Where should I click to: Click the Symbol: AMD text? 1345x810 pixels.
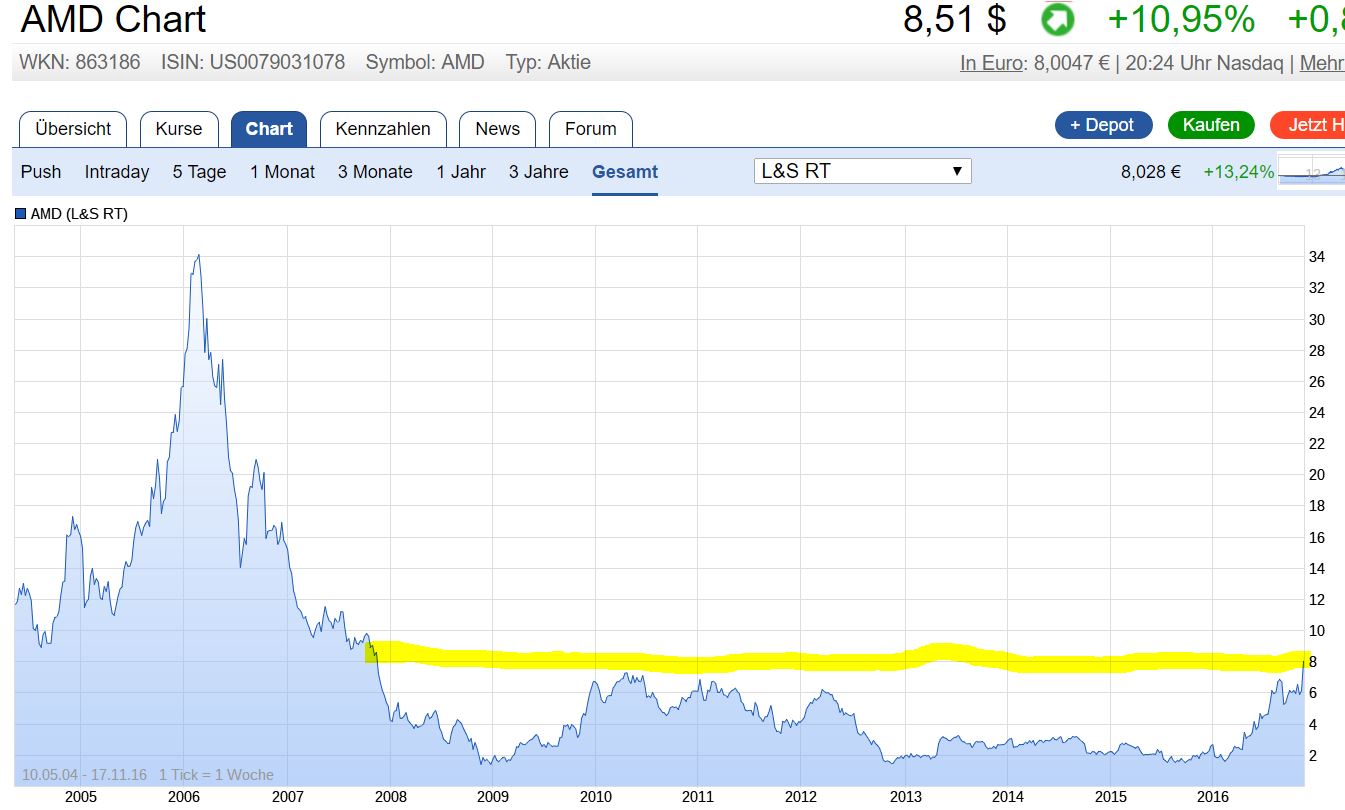point(425,62)
